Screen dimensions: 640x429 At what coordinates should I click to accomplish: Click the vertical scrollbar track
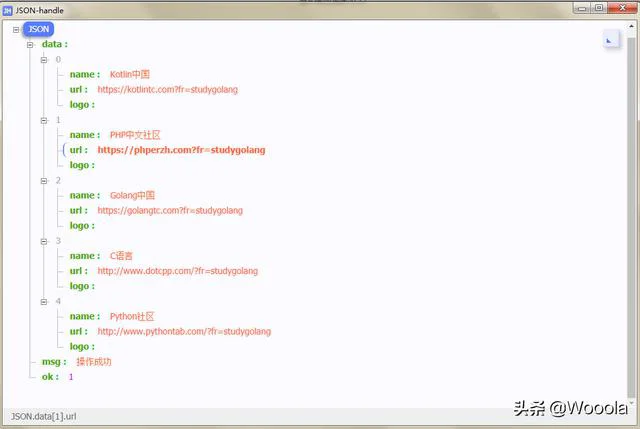631,216
